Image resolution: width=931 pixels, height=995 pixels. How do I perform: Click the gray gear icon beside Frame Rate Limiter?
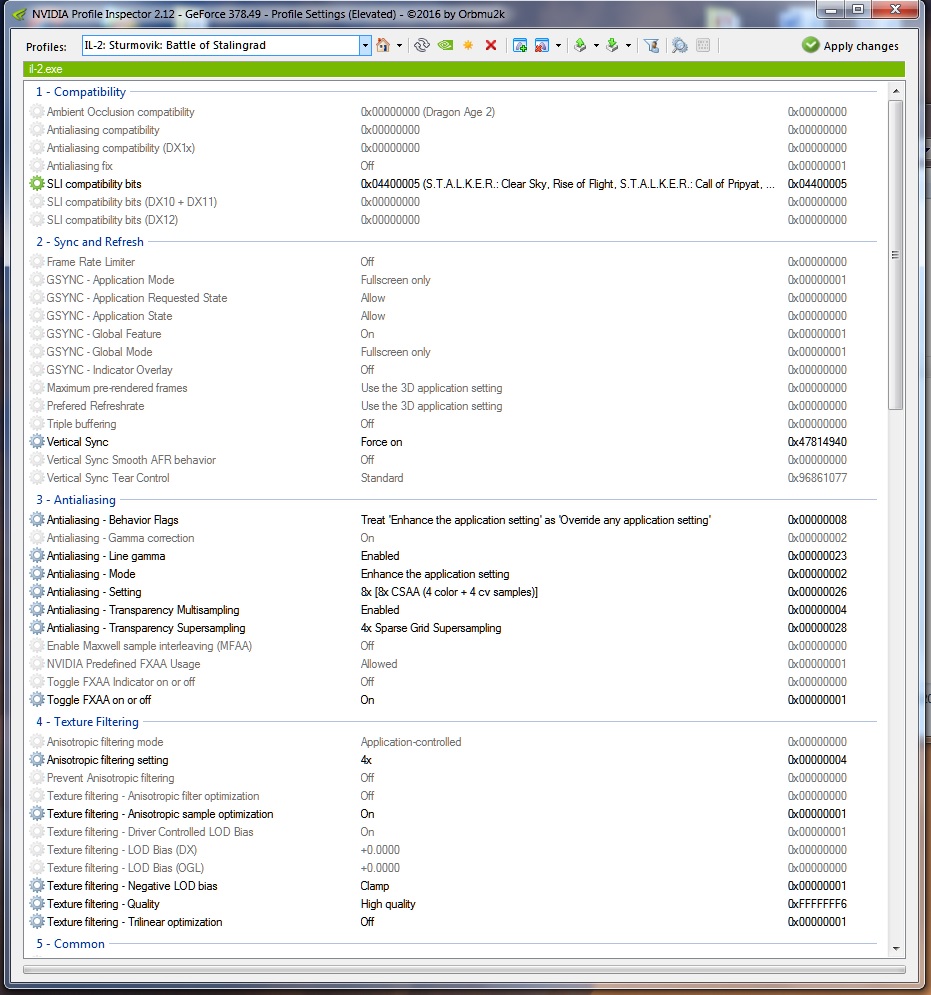[37, 261]
